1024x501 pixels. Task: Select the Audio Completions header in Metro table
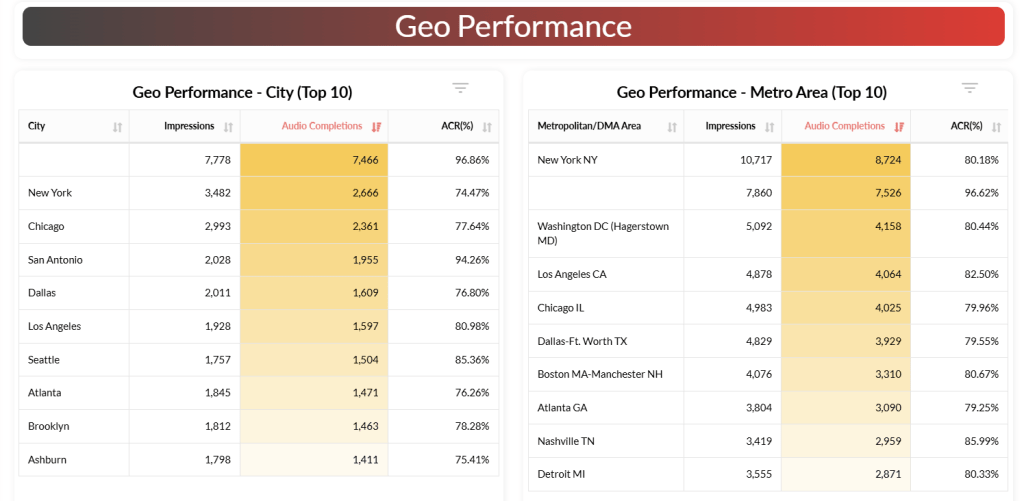[x=844, y=126]
